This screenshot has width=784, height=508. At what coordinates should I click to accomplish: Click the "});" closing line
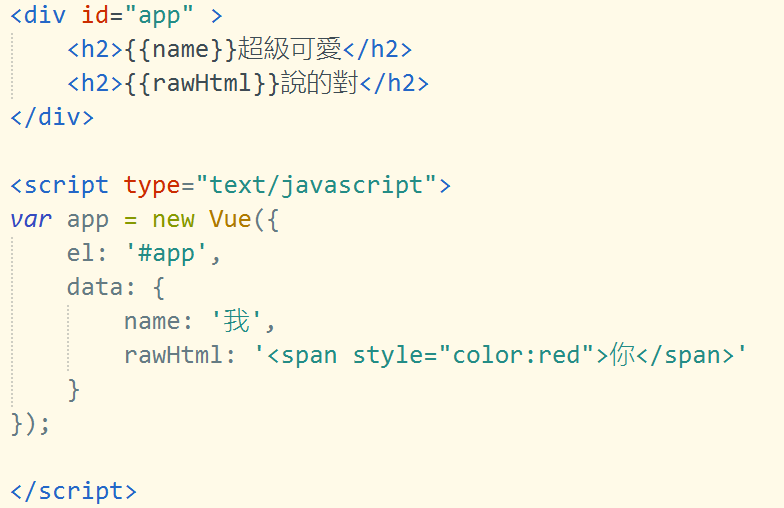30,424
